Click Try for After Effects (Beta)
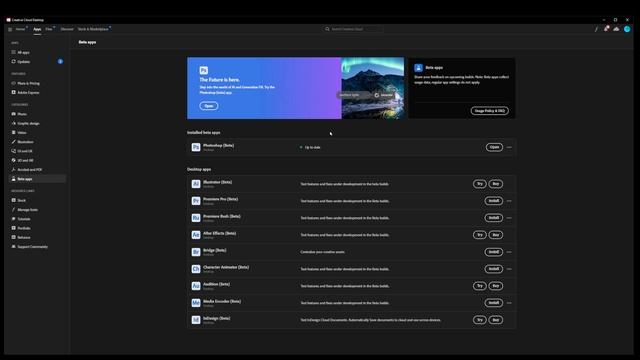 click(480, 235)
